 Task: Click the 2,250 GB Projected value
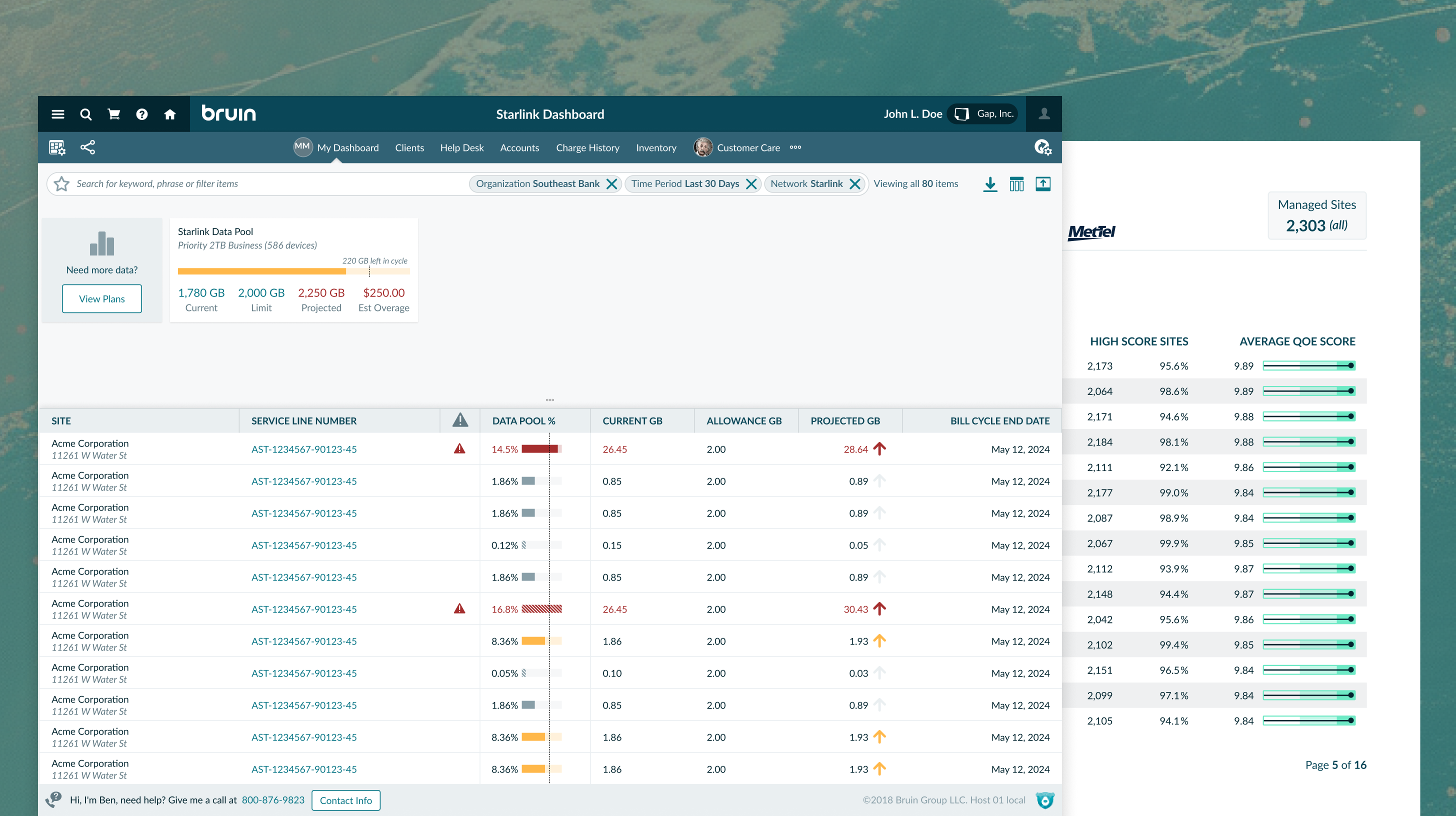[321, 292]
